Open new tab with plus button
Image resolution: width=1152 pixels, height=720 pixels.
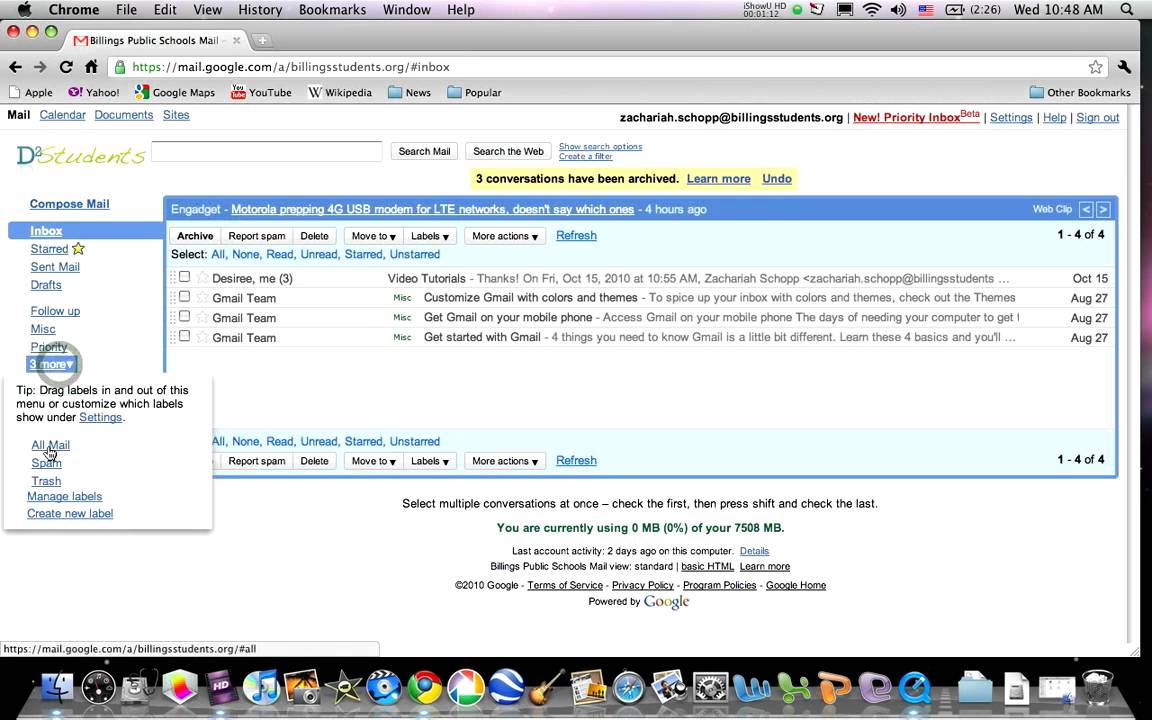(262, 40)
